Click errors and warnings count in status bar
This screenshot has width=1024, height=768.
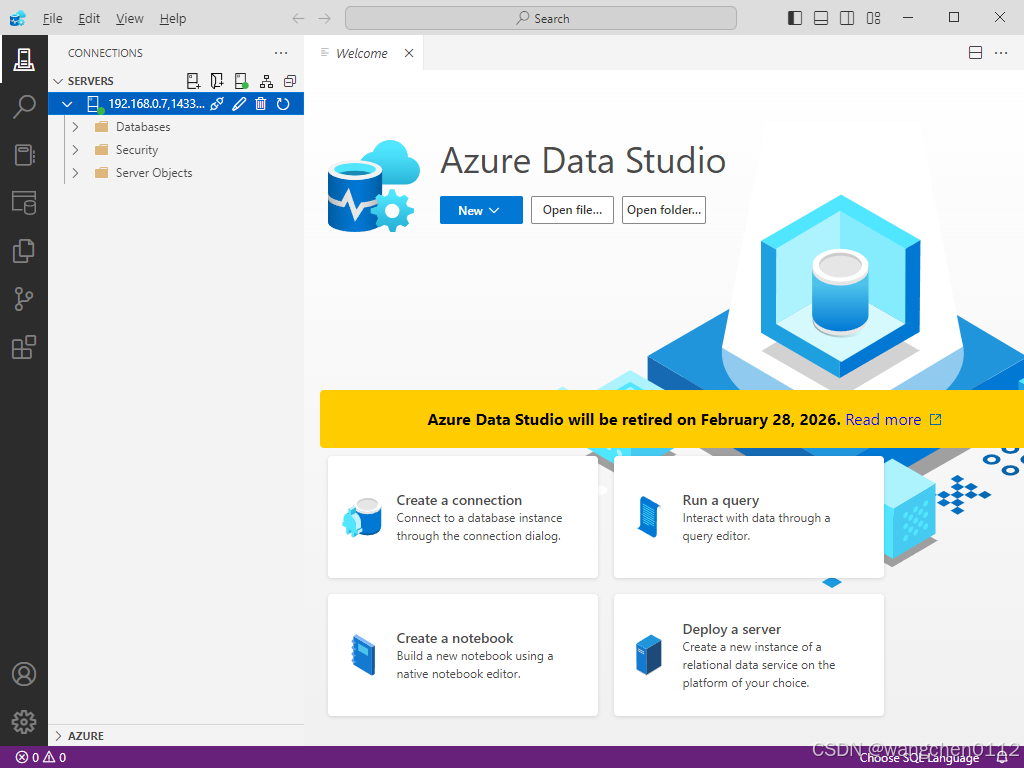pos(40,758)
